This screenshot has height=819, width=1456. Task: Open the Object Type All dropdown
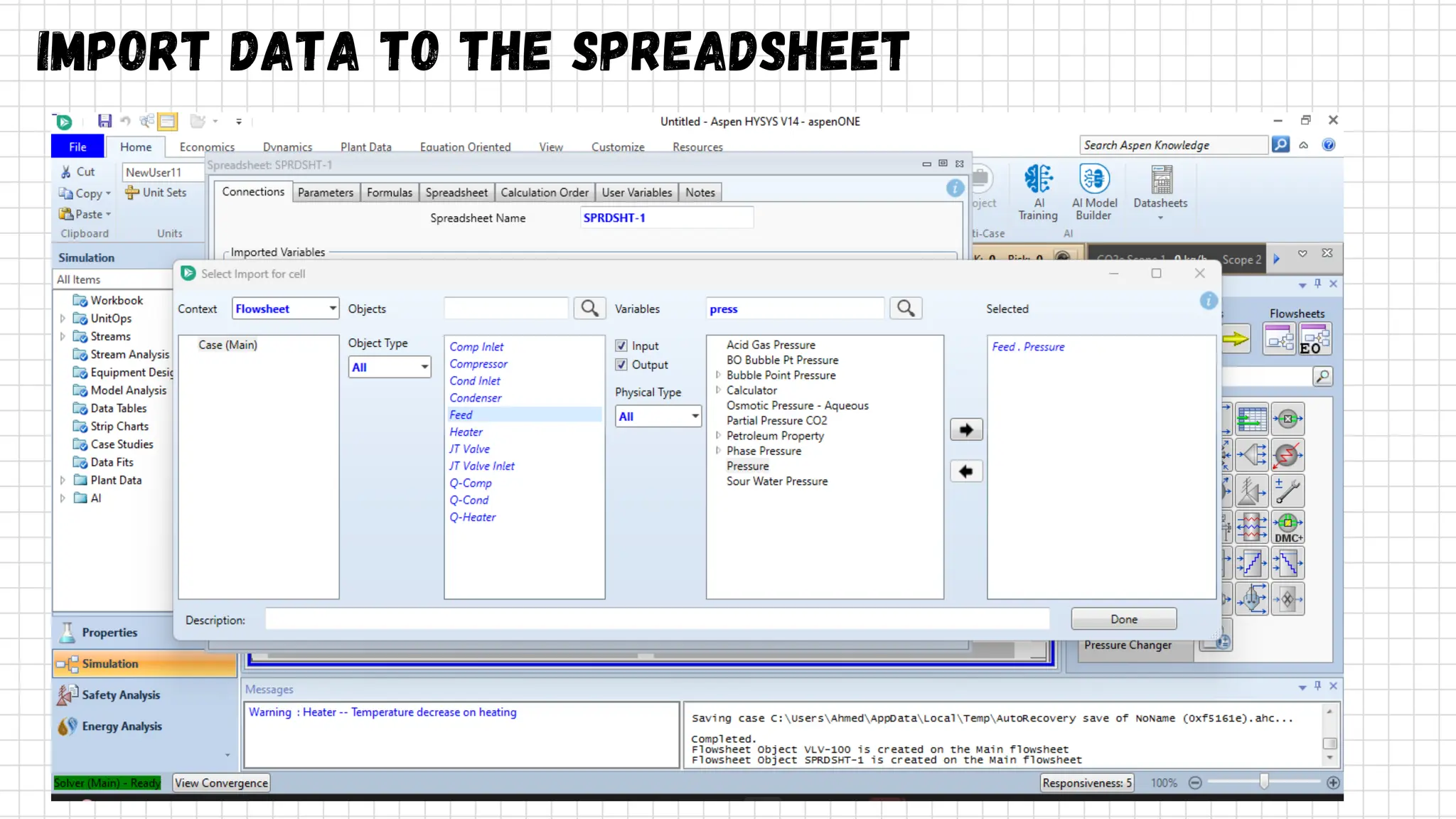coord(390,367)
